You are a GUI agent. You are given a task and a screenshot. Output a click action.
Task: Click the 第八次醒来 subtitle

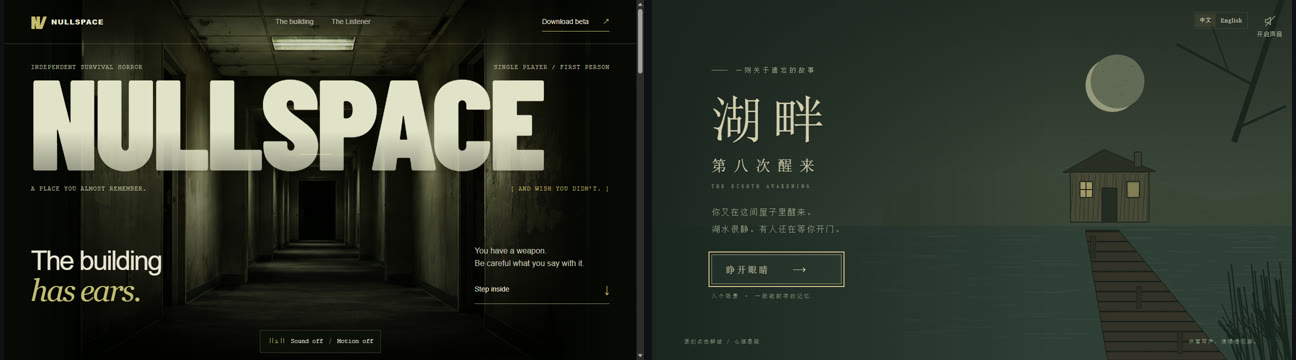coord(763,166)
